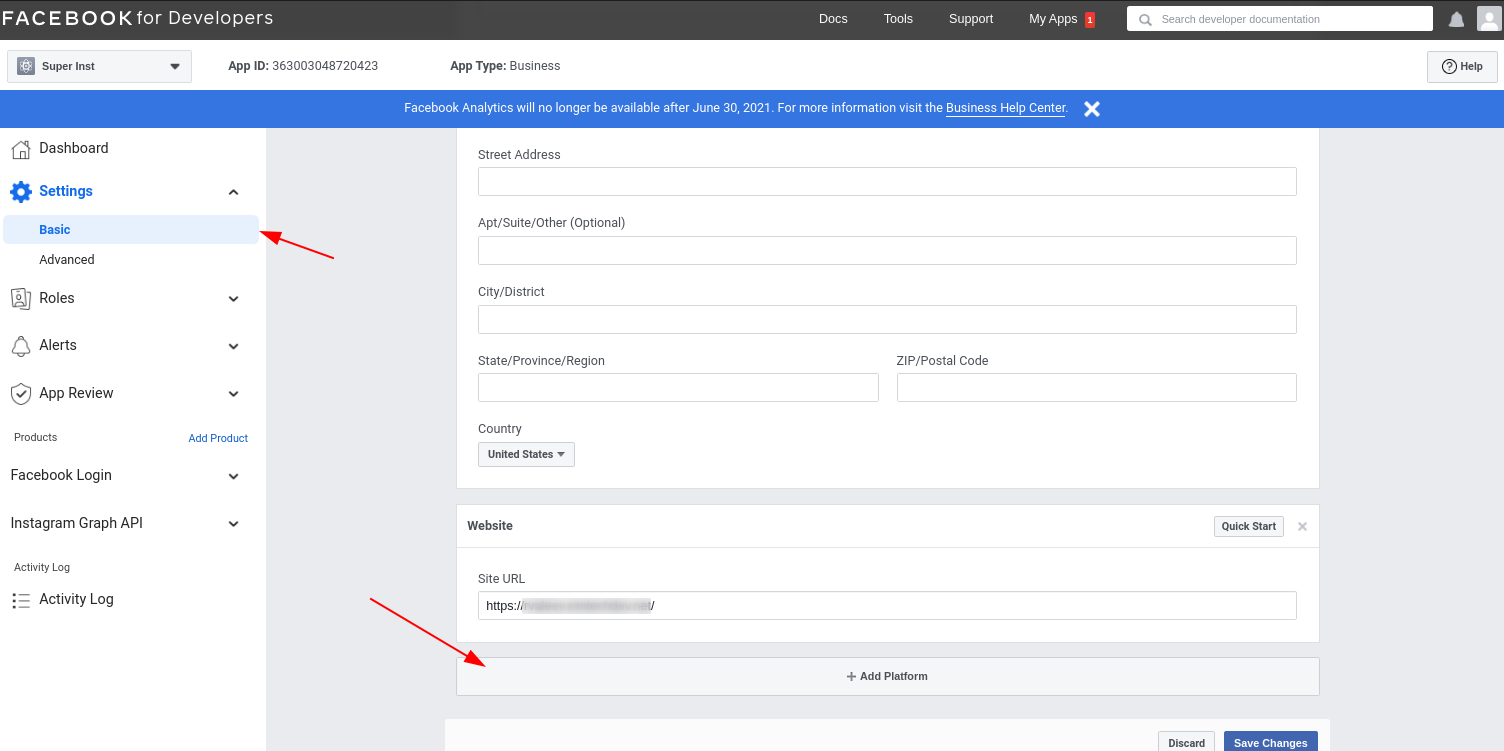This screenshot has width=1504, height=751.
Task: Focus the Street Address field
Action: click(887, 182)
